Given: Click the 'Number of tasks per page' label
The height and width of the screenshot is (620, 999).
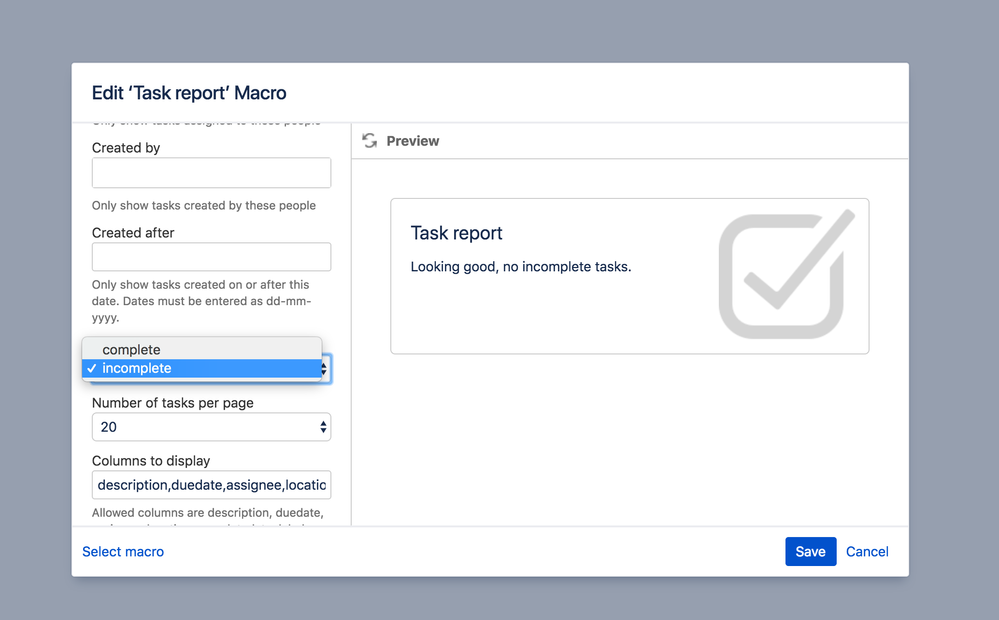Looking at the screenshot, I should pyautogui.click(x=173, y=403).
